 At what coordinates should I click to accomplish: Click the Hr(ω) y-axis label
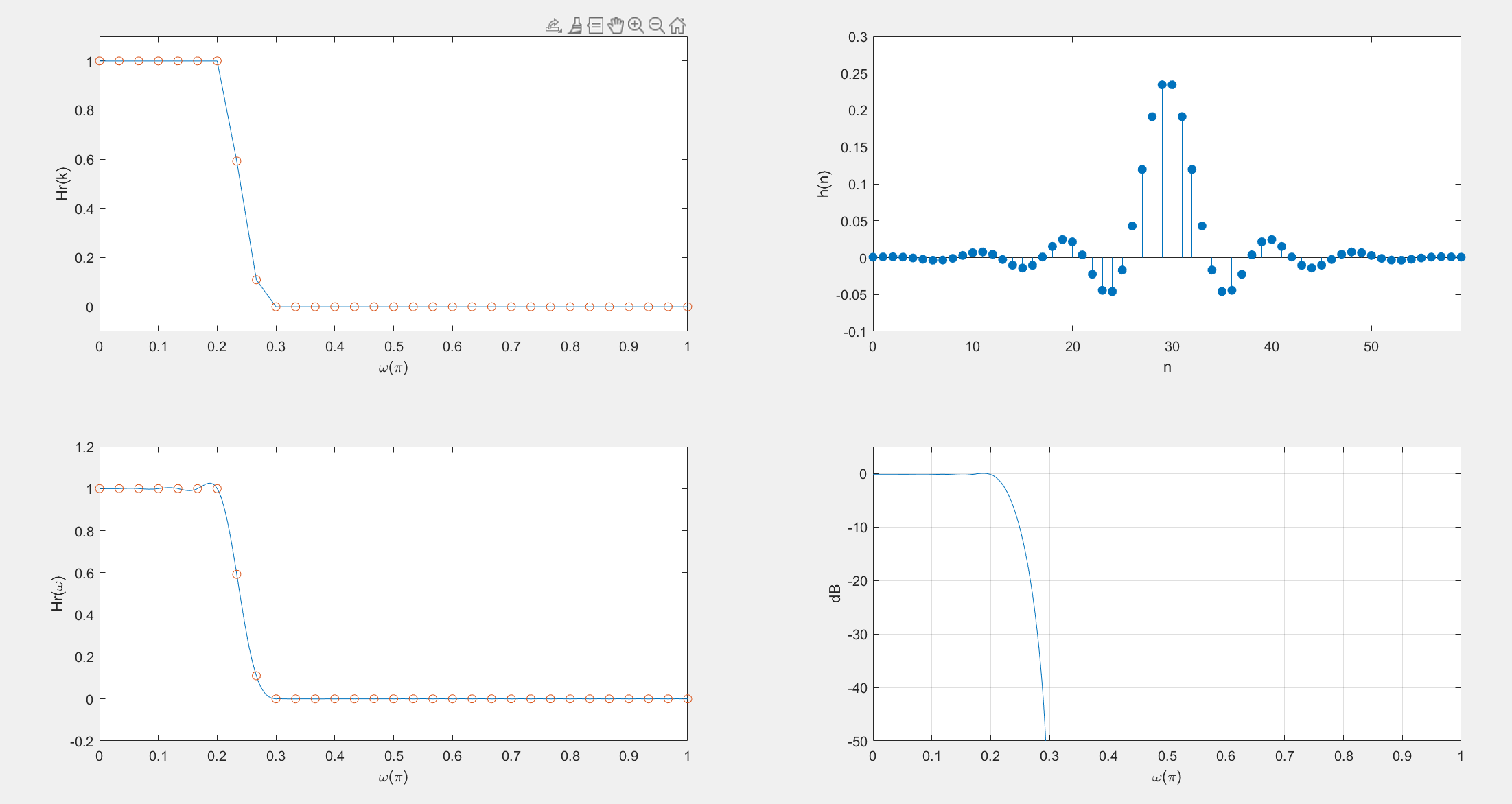tap(58, 593)
